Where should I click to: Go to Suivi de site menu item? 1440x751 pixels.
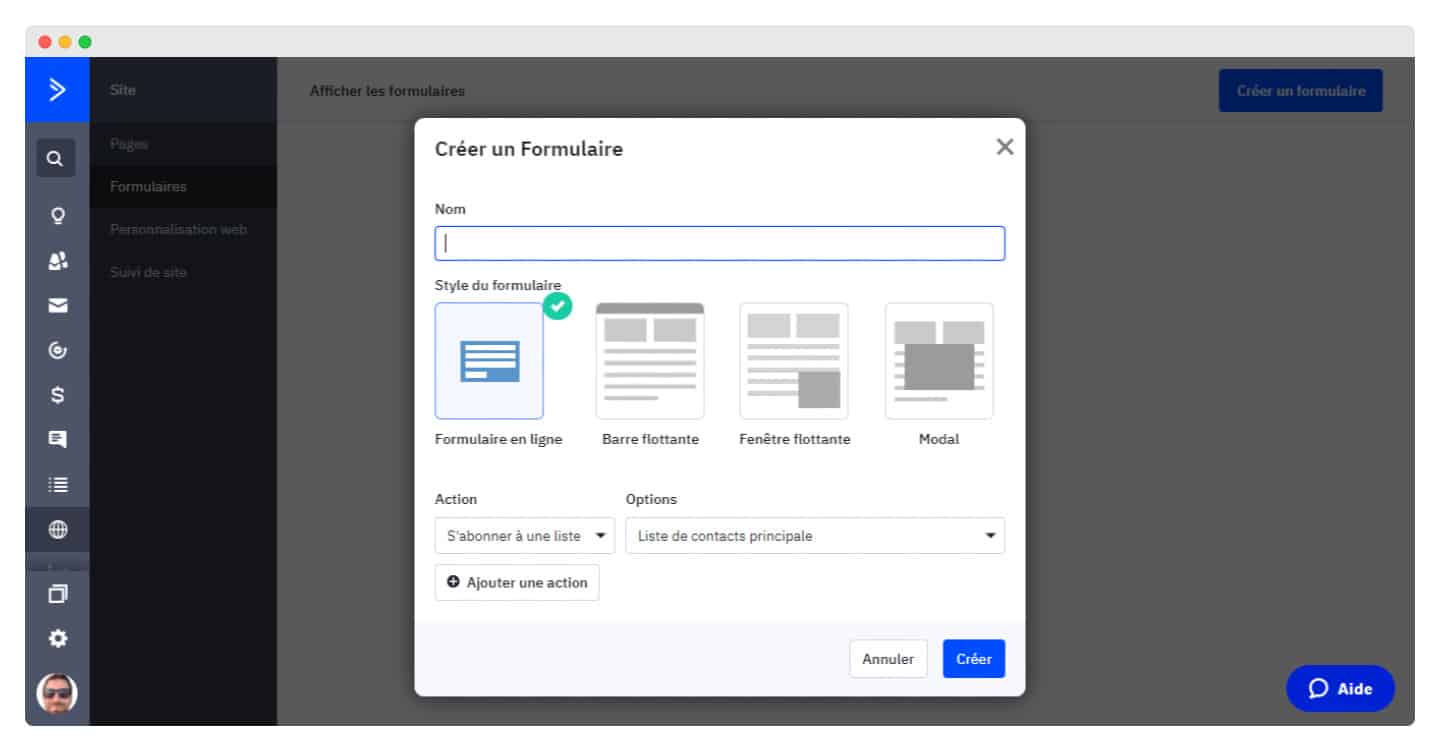(x=148, y=272)
